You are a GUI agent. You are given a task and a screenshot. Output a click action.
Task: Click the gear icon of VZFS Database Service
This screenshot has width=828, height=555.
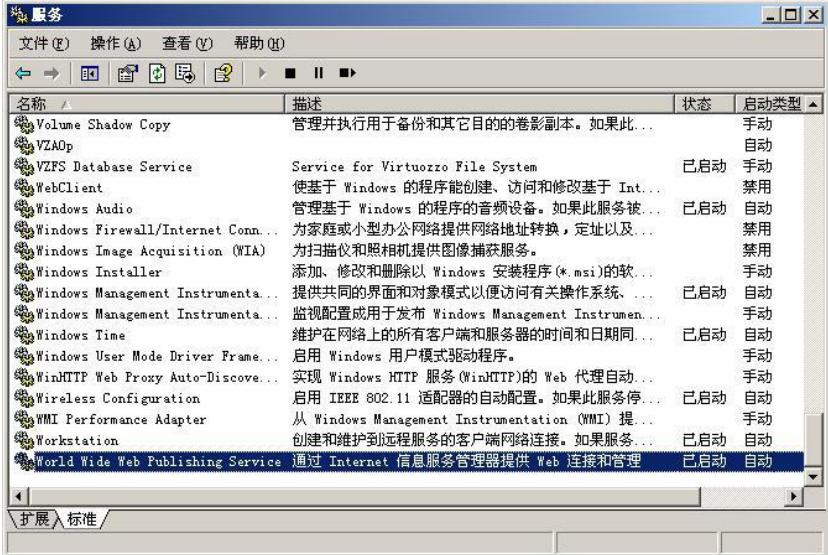pyautogui.click(x=24, y=166)
